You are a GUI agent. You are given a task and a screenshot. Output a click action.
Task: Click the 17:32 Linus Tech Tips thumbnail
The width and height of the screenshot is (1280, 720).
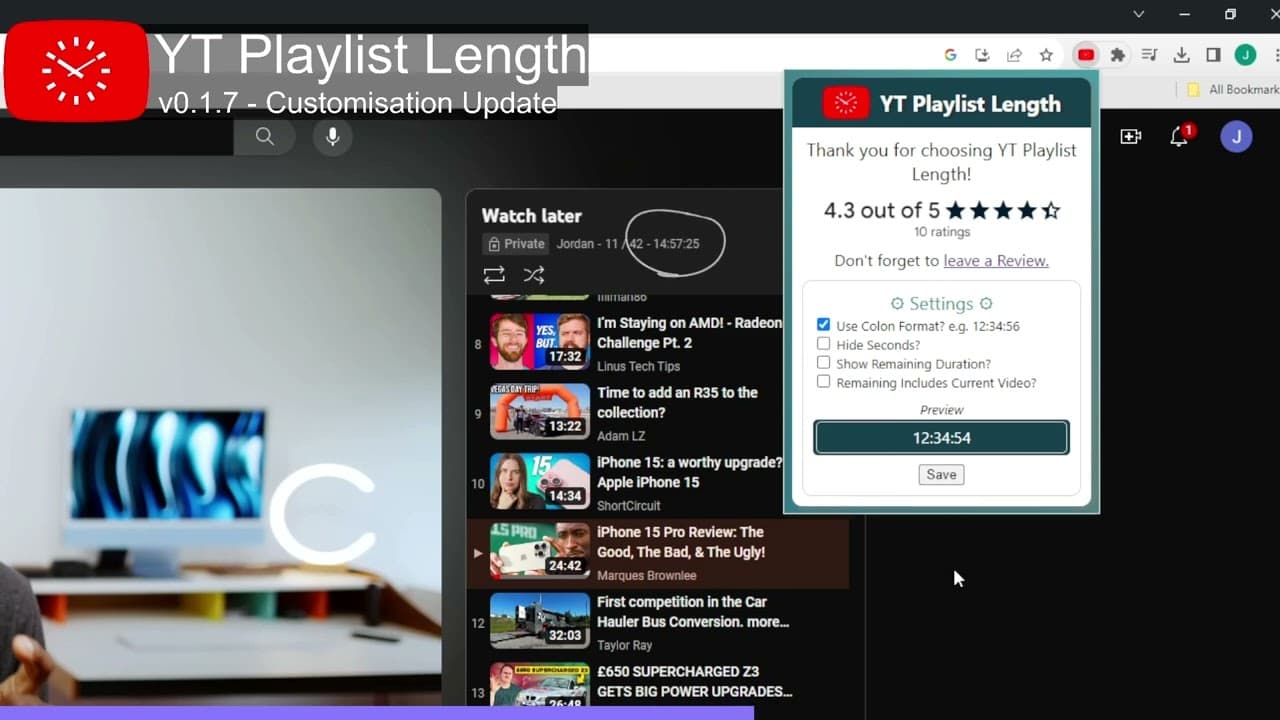(540, 342)
